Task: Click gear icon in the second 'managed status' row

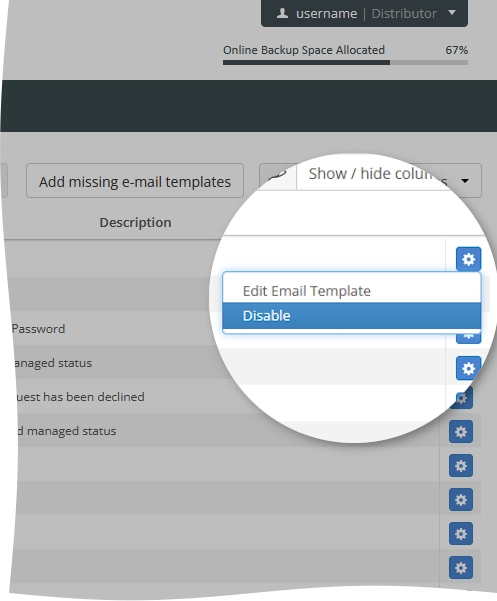Action: tap(461, 432)
